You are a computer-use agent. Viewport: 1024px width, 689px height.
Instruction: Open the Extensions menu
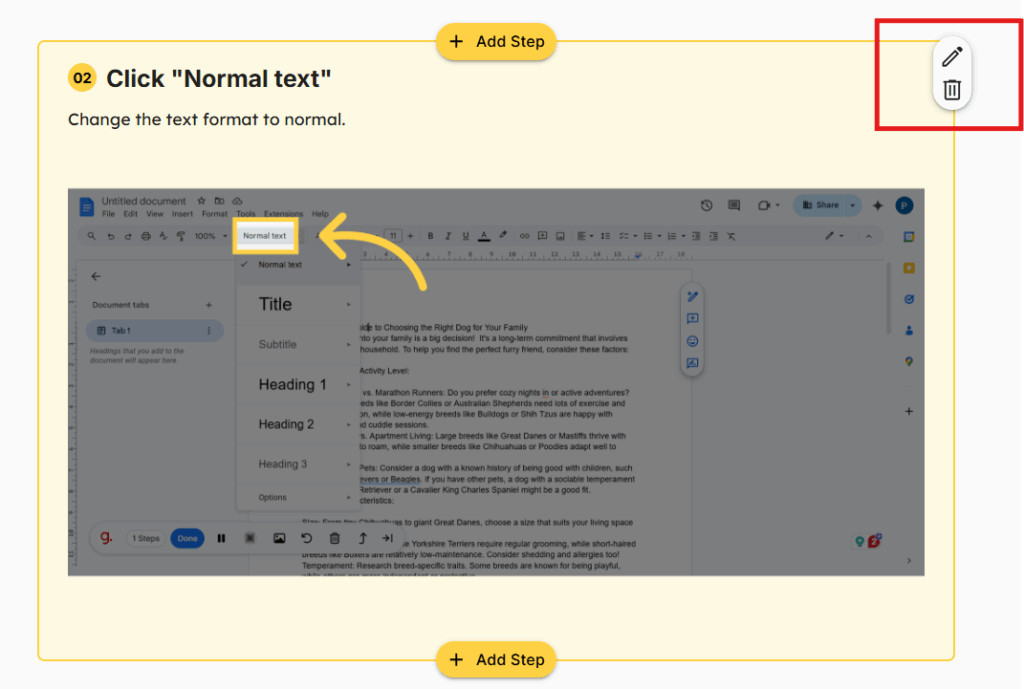pos(283,214)
